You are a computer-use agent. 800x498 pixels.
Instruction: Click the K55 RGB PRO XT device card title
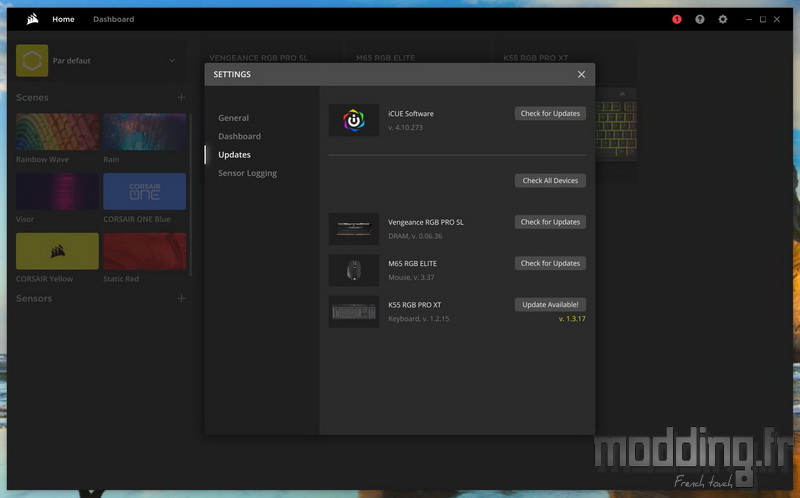[x=536, y=58]
